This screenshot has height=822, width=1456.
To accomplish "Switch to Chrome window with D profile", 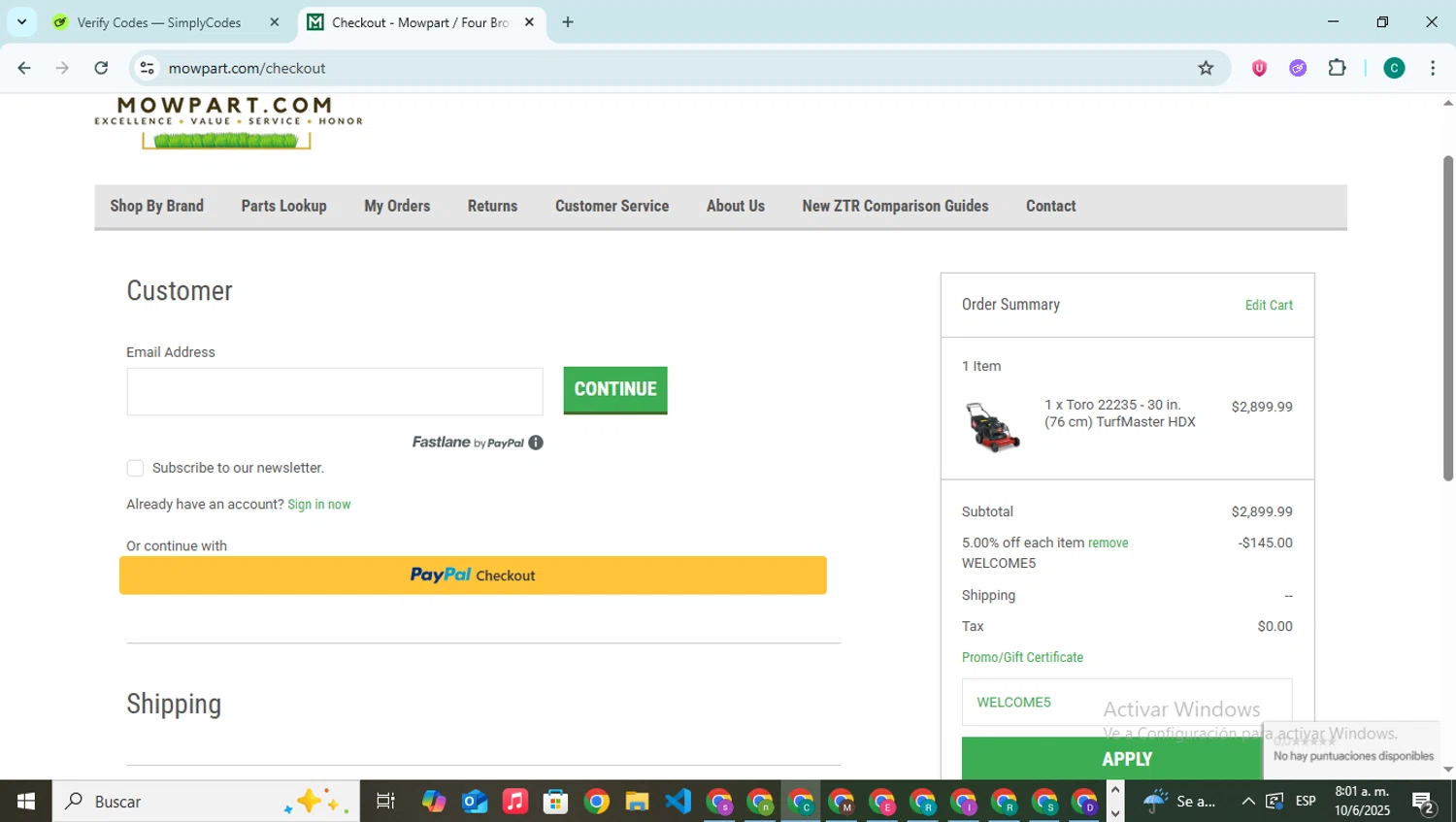I will pos(1084,802).
